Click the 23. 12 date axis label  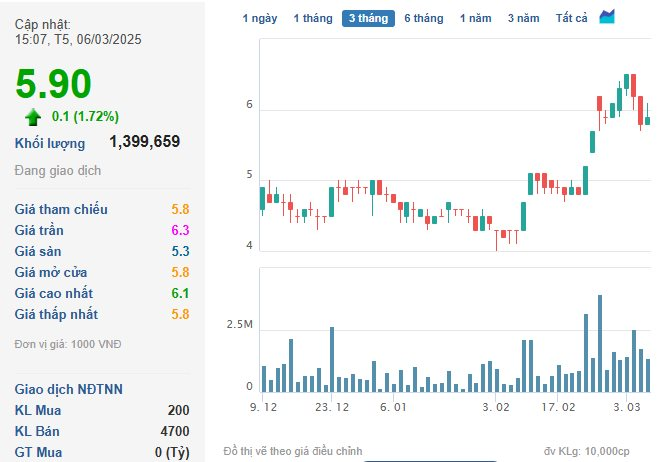coord(331,408)
